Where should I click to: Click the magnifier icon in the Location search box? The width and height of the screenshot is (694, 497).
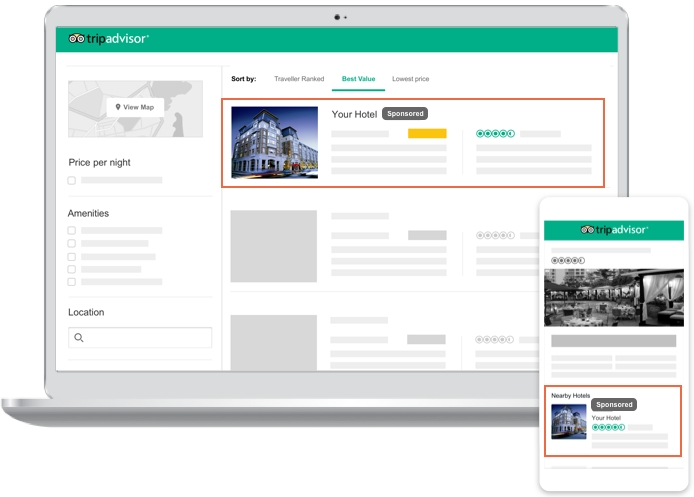click(79, 338)
